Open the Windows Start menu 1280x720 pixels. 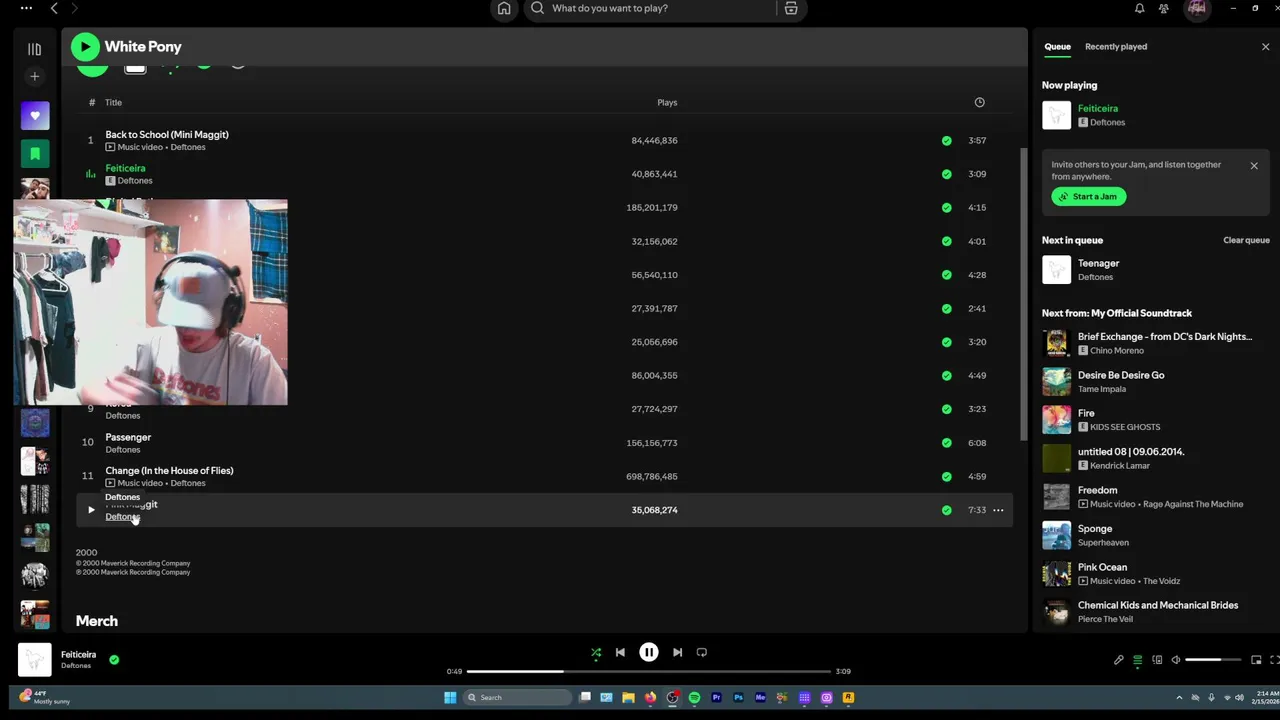coord(450,697)
